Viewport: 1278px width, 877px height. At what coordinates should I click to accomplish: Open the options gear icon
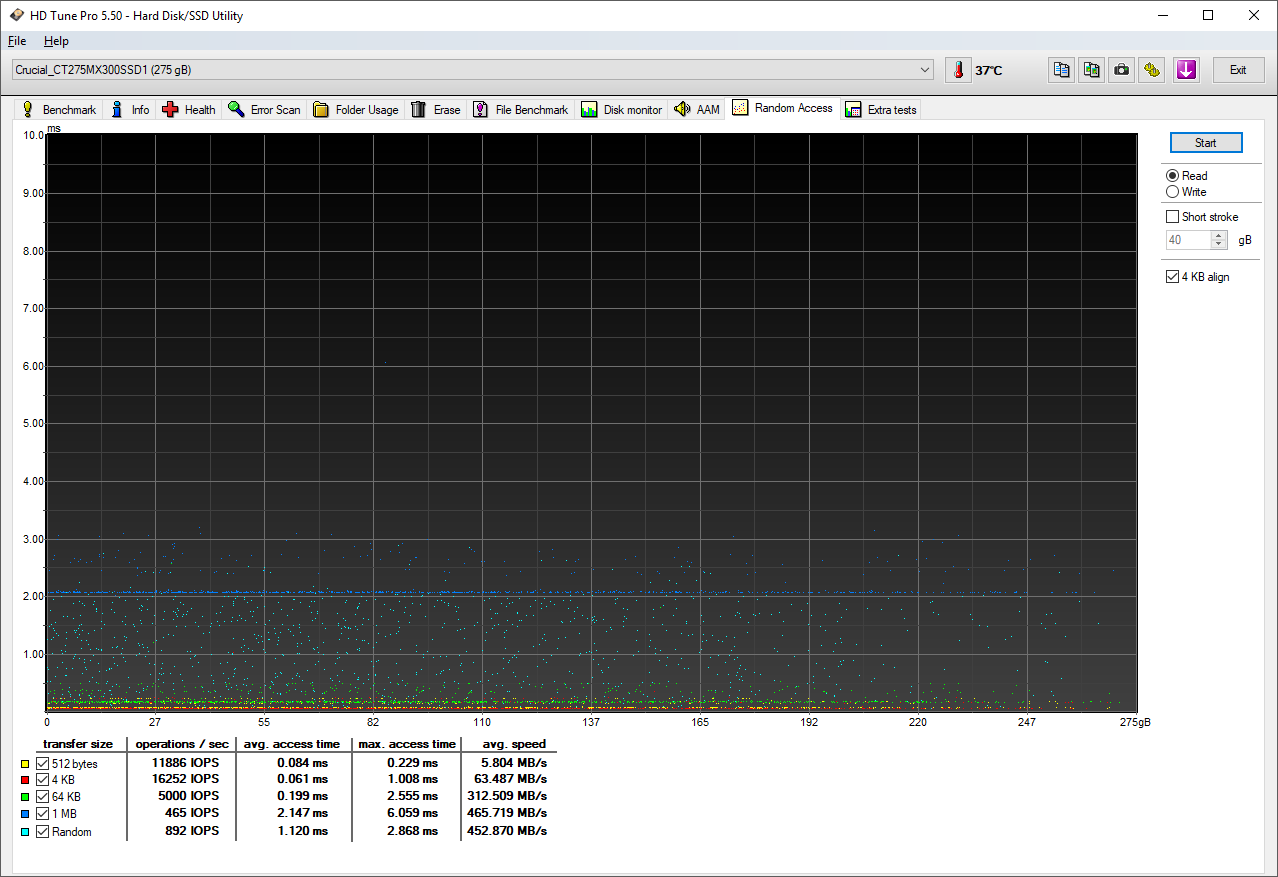[1152, 70]
